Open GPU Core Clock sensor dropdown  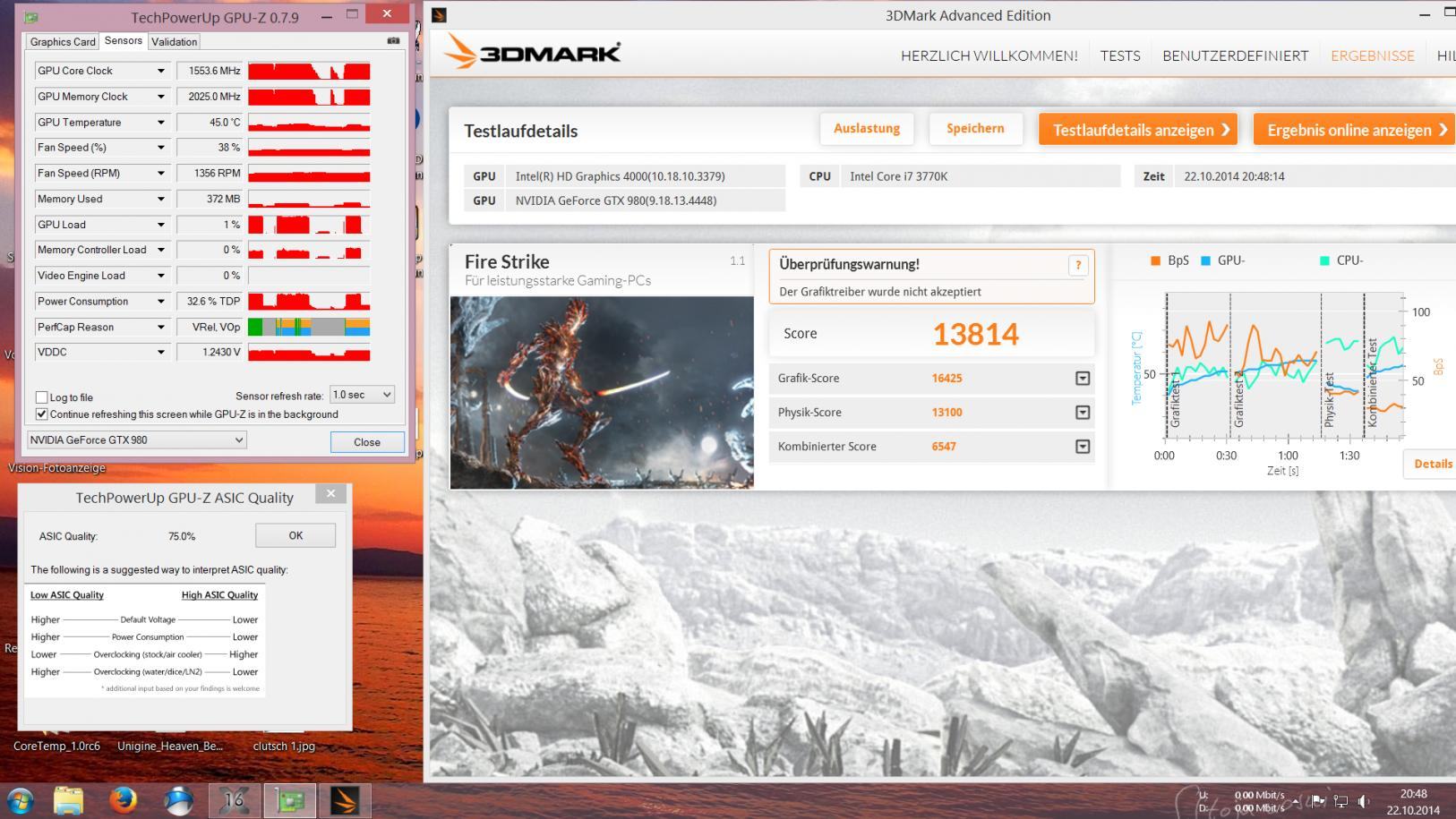pyautogui.click(x=161, y=71)
